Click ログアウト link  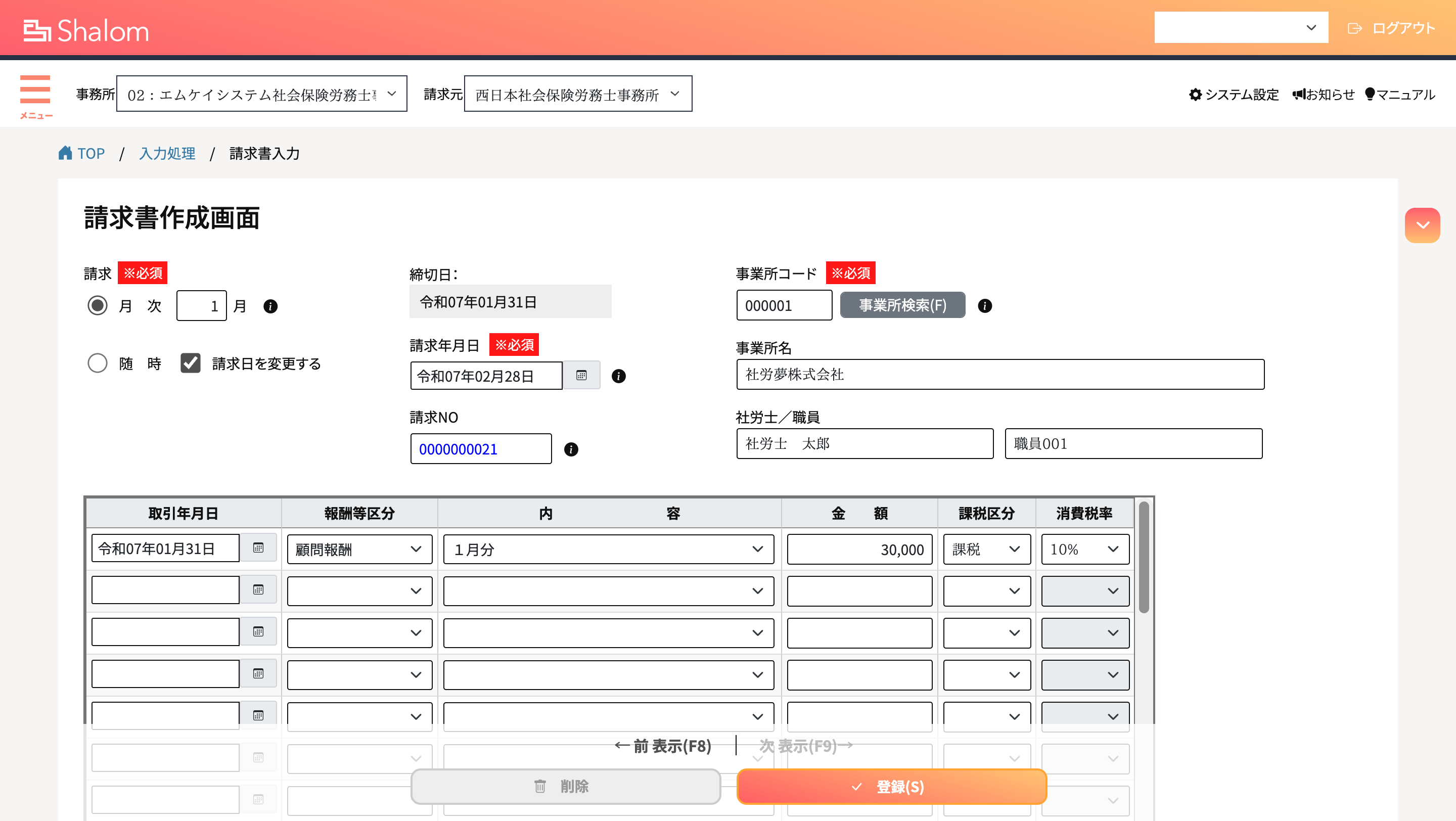click(x=1404, y=28)
